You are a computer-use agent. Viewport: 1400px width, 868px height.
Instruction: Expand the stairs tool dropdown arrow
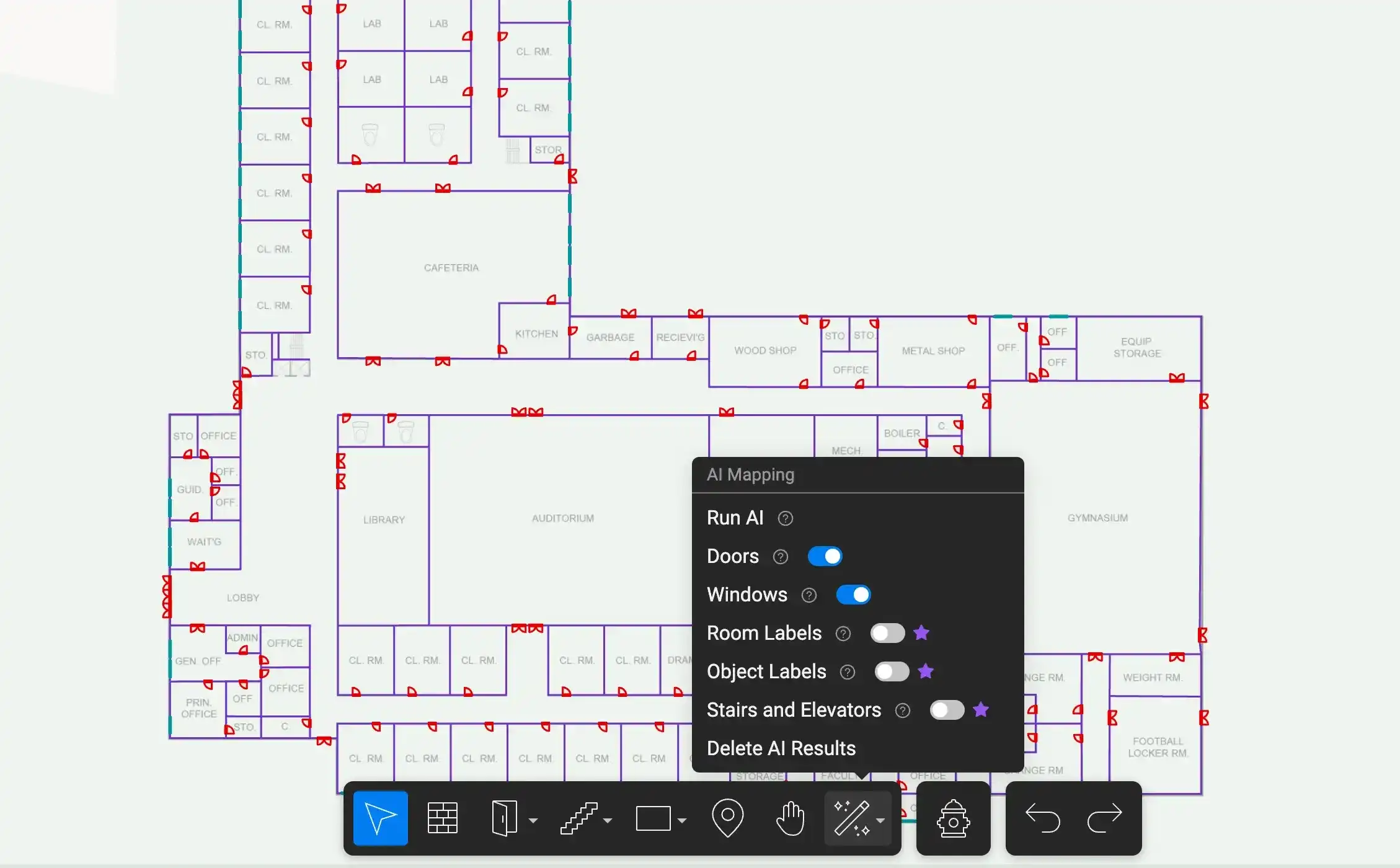(608, 820)
